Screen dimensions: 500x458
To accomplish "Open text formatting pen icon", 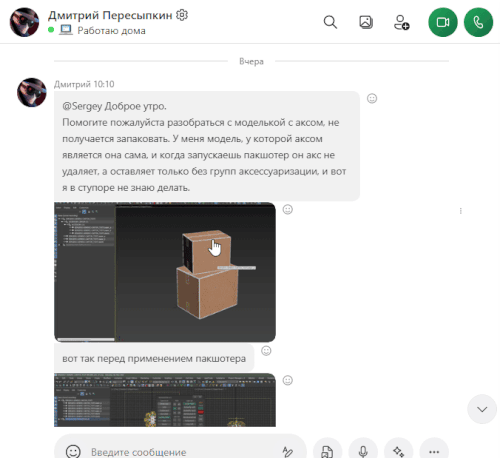I will (x=287, y=452).
